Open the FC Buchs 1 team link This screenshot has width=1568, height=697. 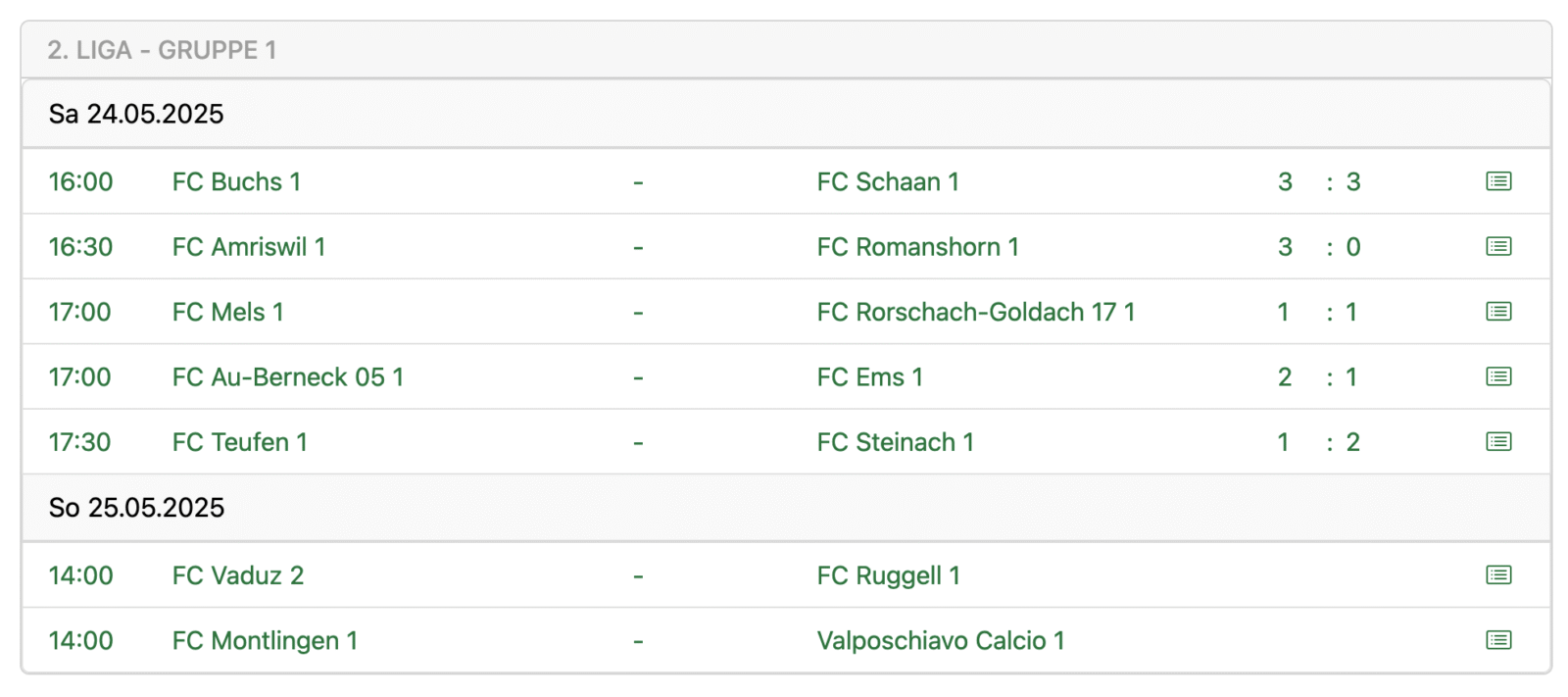(236, 182)
